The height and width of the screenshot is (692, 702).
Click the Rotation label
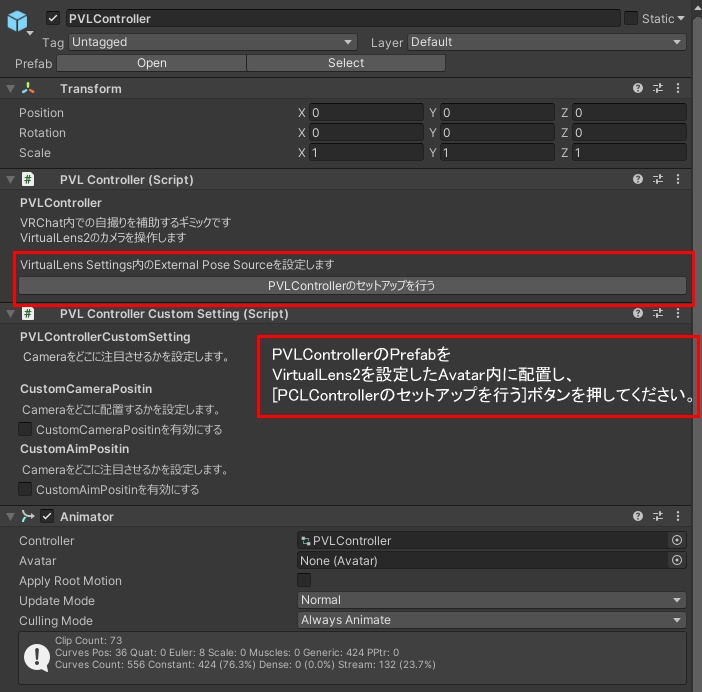tap(42, 133)
